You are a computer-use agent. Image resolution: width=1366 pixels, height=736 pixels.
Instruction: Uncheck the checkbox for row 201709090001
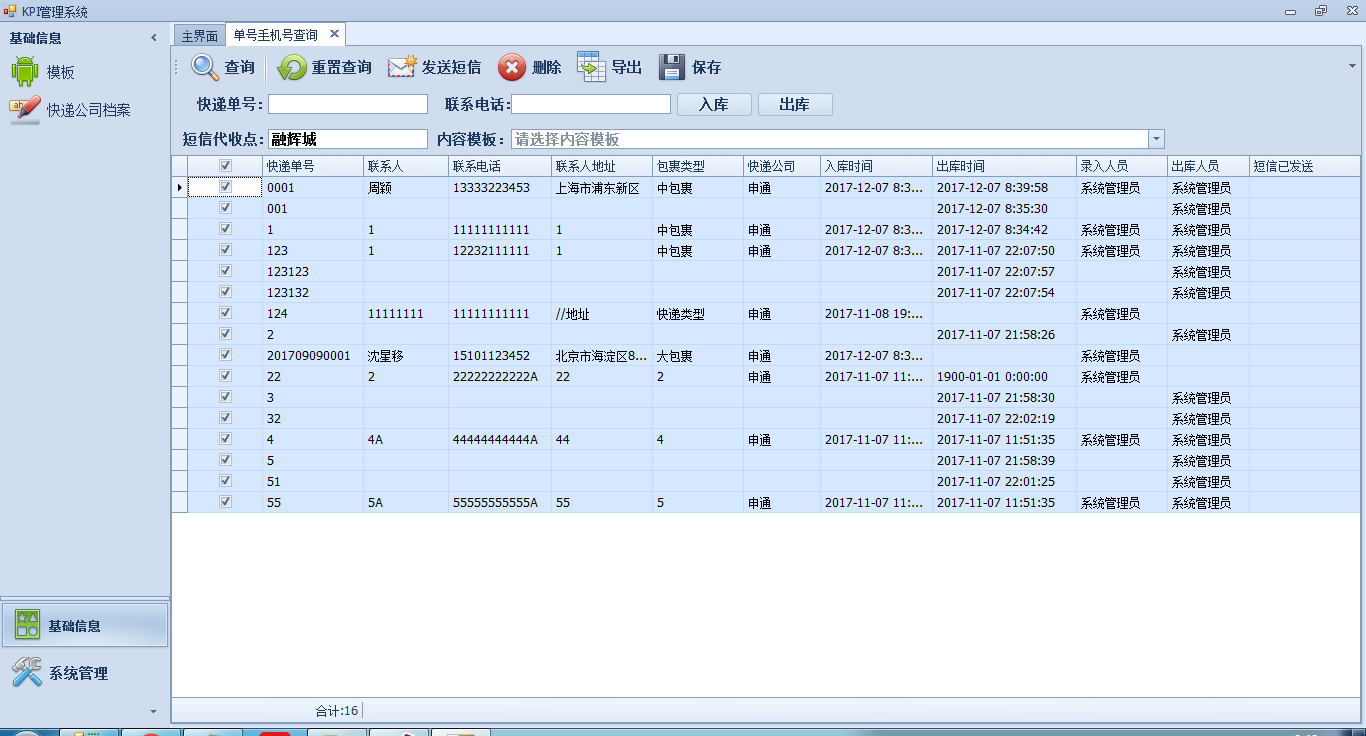(225, 355)
